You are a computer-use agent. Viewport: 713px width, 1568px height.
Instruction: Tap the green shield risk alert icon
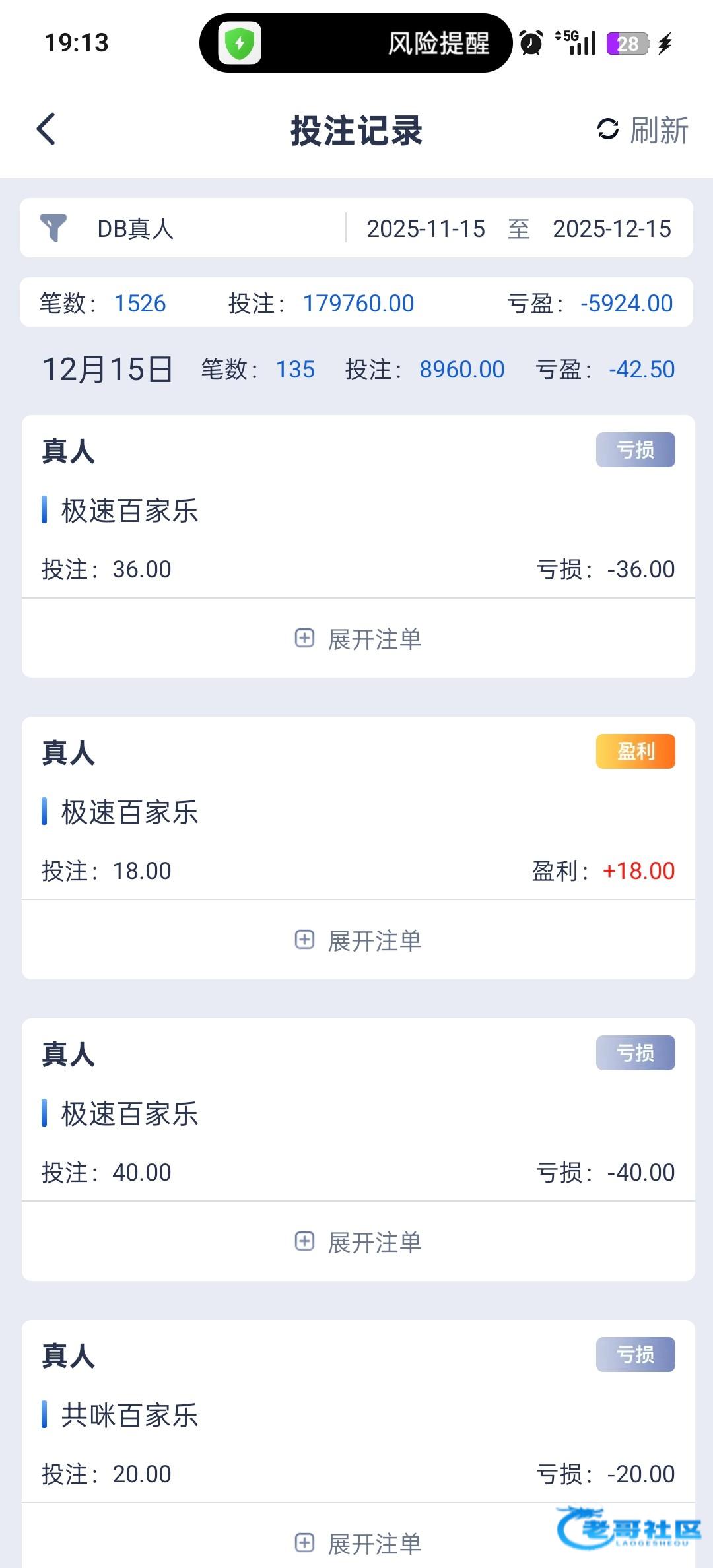pyautogui.click(x=240, y=44)
